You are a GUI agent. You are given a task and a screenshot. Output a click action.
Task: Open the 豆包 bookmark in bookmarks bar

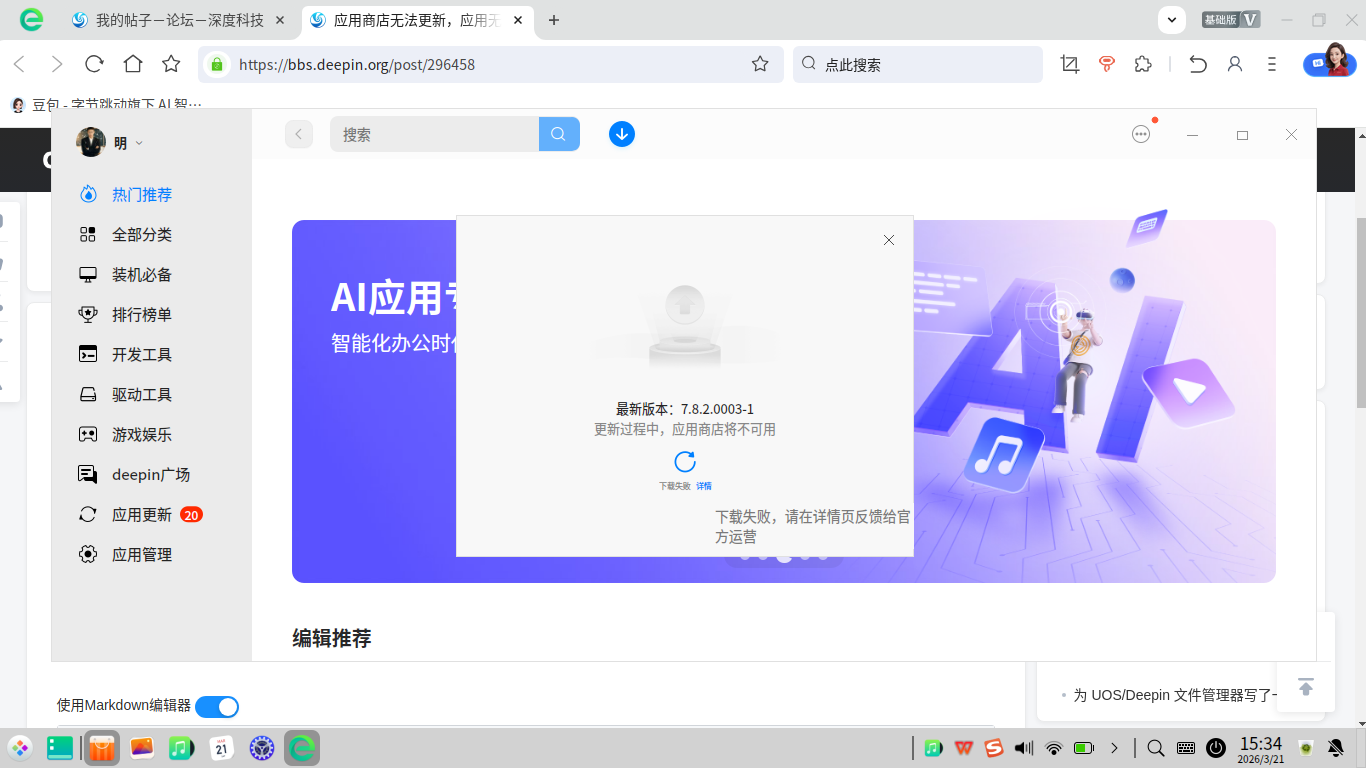point(106,104)
